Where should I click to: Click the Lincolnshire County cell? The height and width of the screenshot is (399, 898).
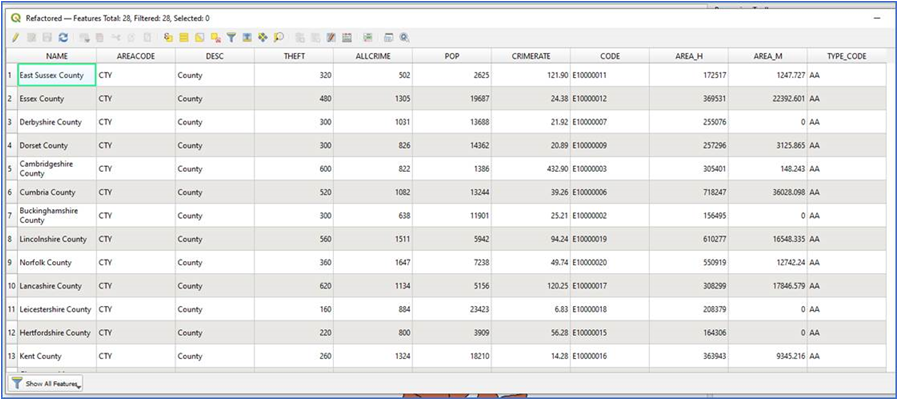(x=57, y=239)
